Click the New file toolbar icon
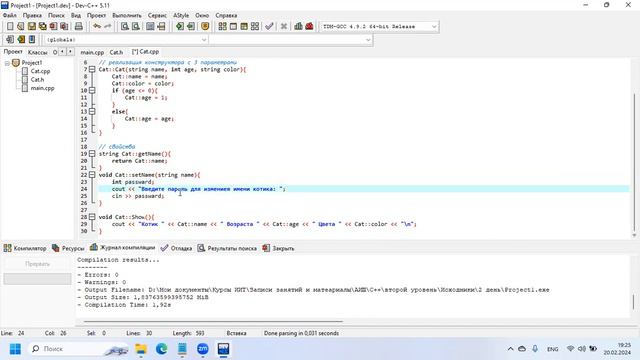 (10, 27)
